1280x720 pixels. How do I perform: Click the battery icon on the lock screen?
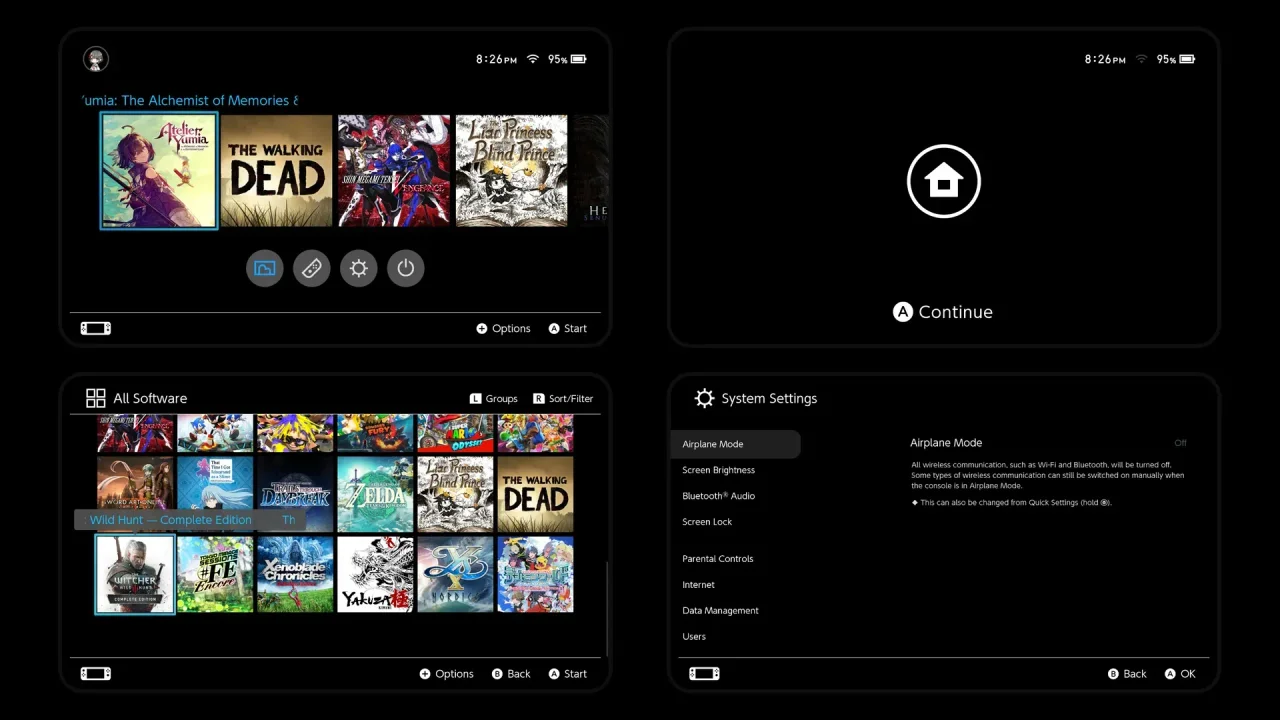click(1188, 59)
